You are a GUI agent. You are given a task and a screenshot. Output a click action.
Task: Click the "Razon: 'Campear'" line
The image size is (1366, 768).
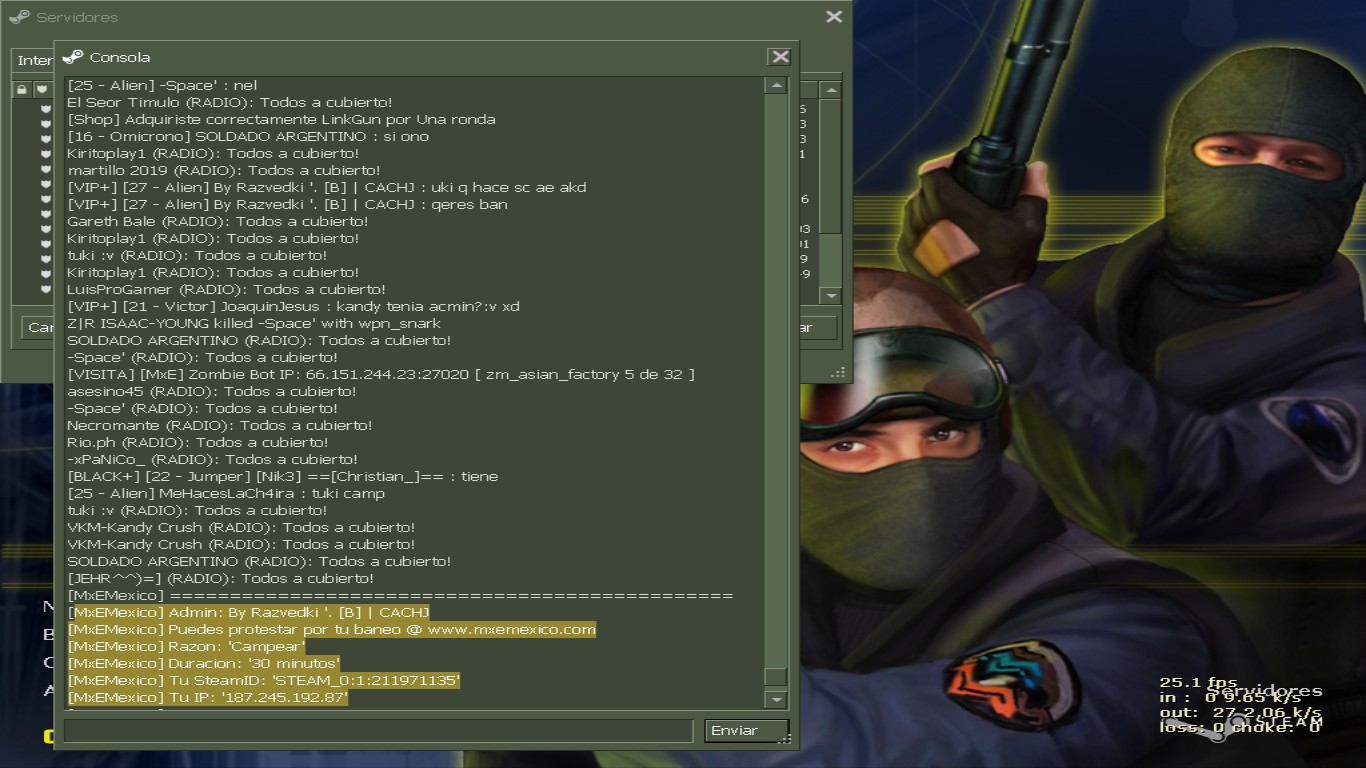(x=186, y=646)
